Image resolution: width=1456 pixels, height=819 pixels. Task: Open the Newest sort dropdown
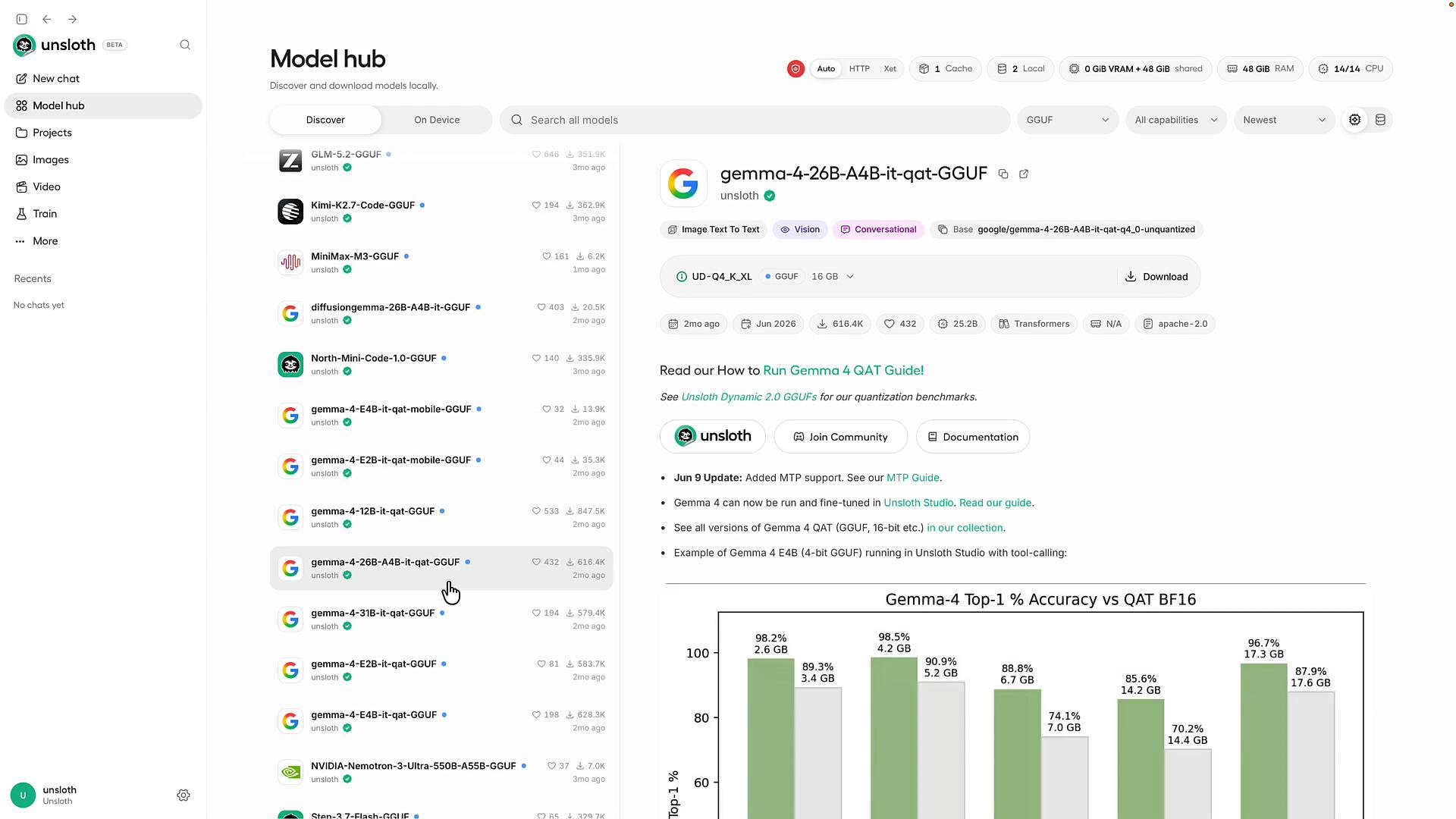pyautogui.click(x=1285, y=120)
